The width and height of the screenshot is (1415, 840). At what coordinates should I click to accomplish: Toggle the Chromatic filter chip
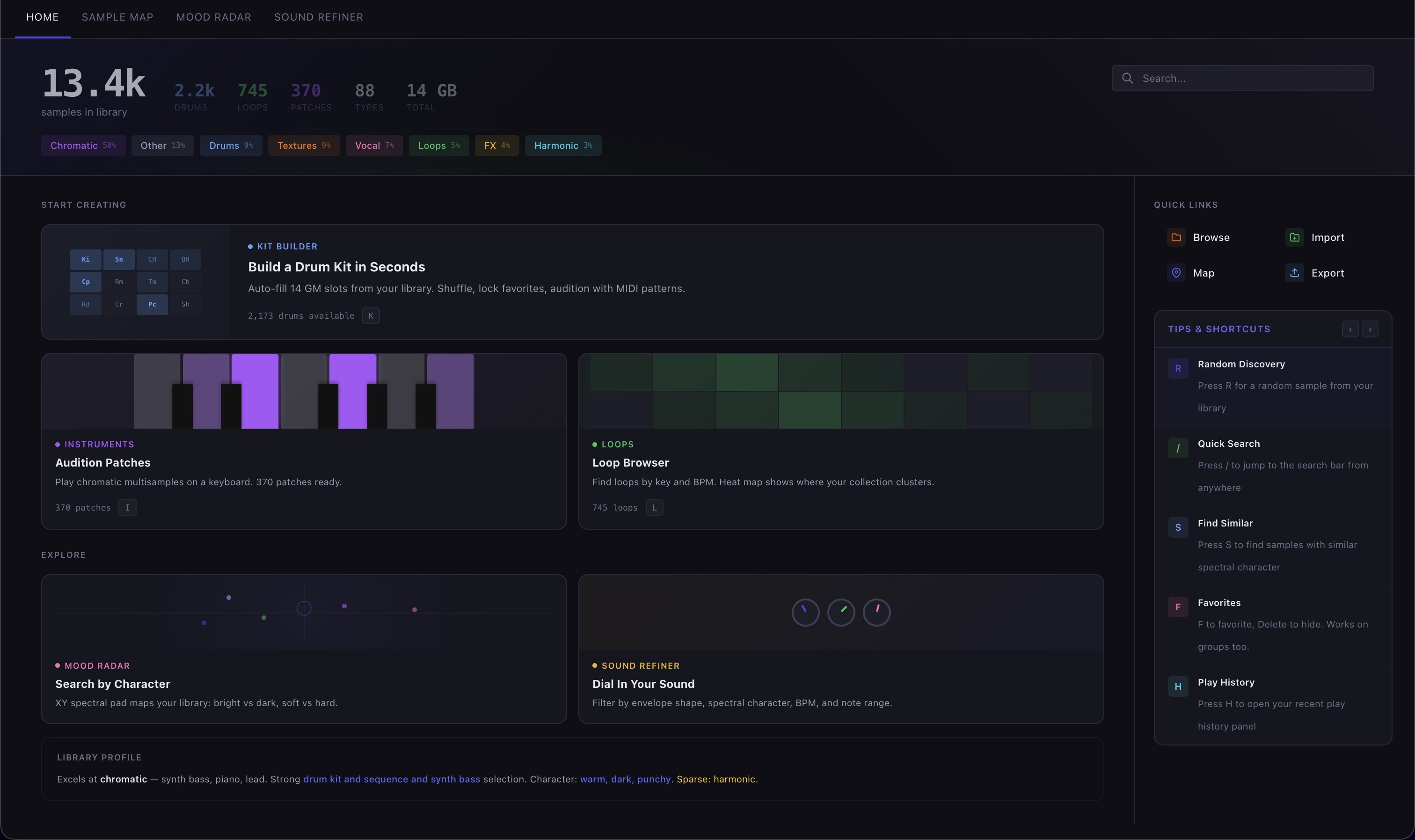[x=83, y=146]
